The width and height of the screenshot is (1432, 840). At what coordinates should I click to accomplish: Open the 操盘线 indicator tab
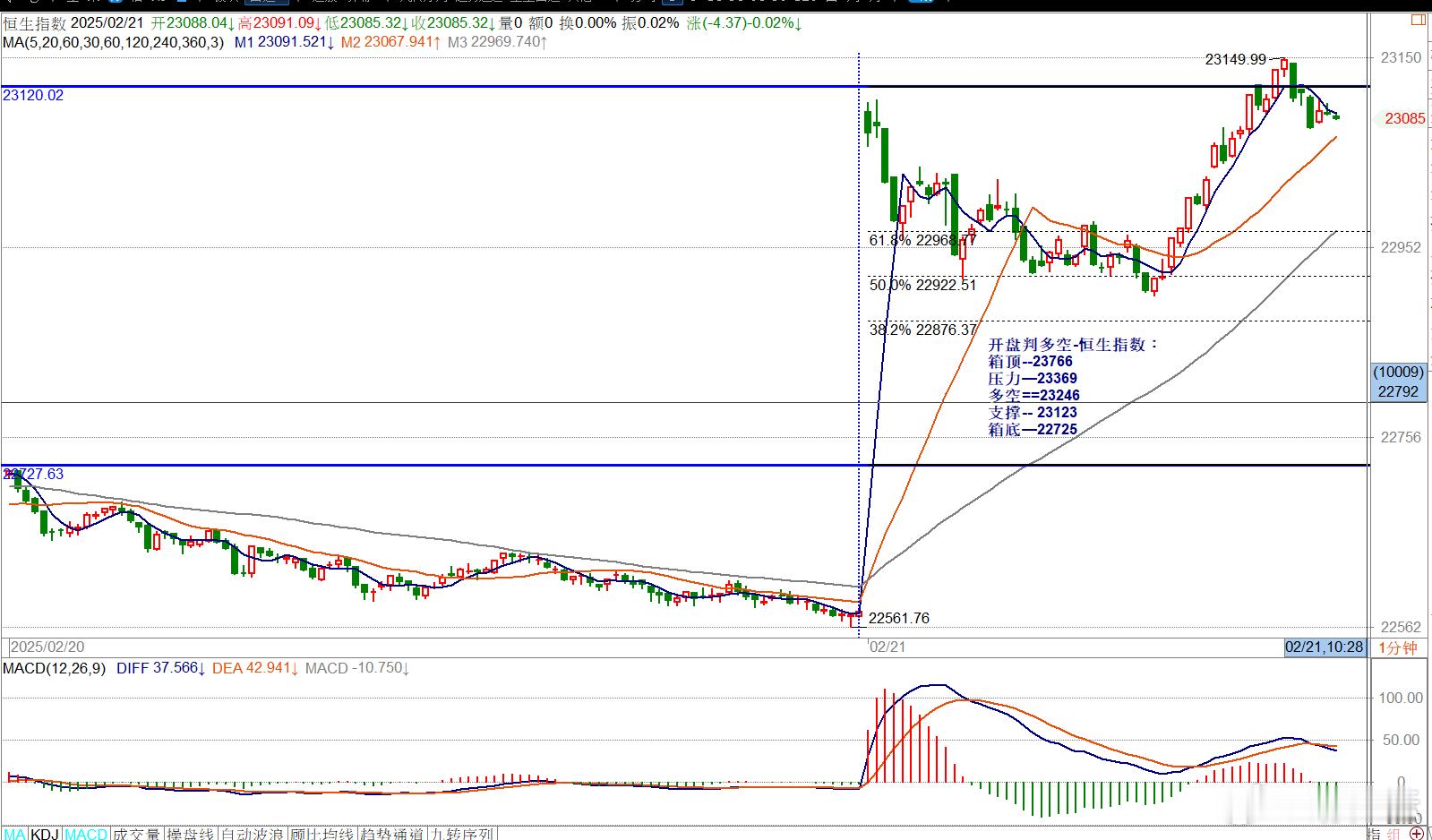[x=191, y=834]
